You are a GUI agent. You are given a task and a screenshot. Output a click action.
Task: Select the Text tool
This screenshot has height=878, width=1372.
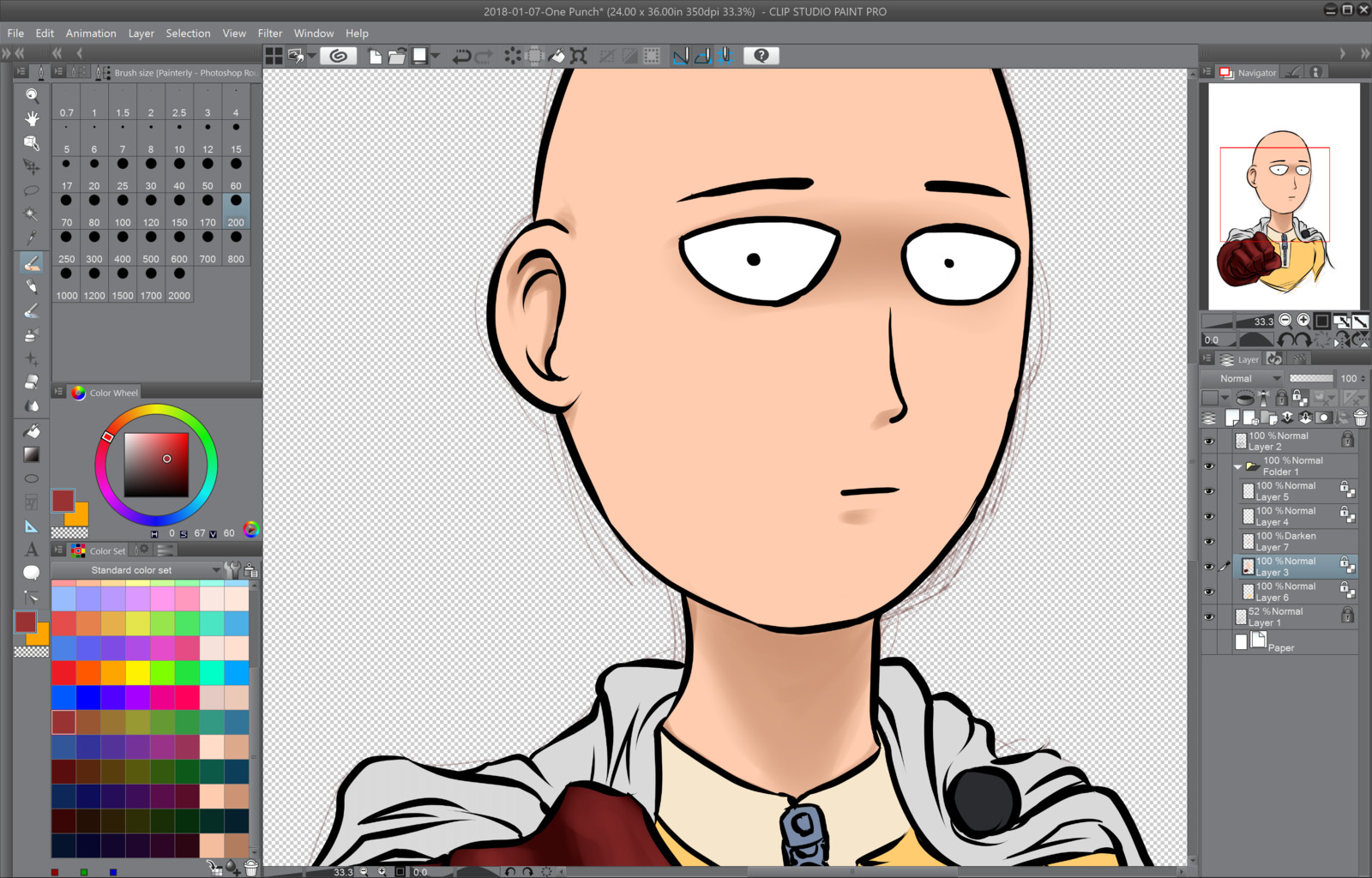32,550
